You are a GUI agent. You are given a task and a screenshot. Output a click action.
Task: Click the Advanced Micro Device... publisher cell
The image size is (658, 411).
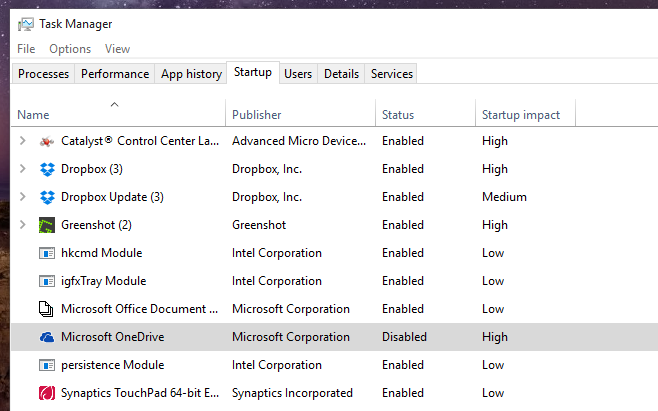pos(299,141)
